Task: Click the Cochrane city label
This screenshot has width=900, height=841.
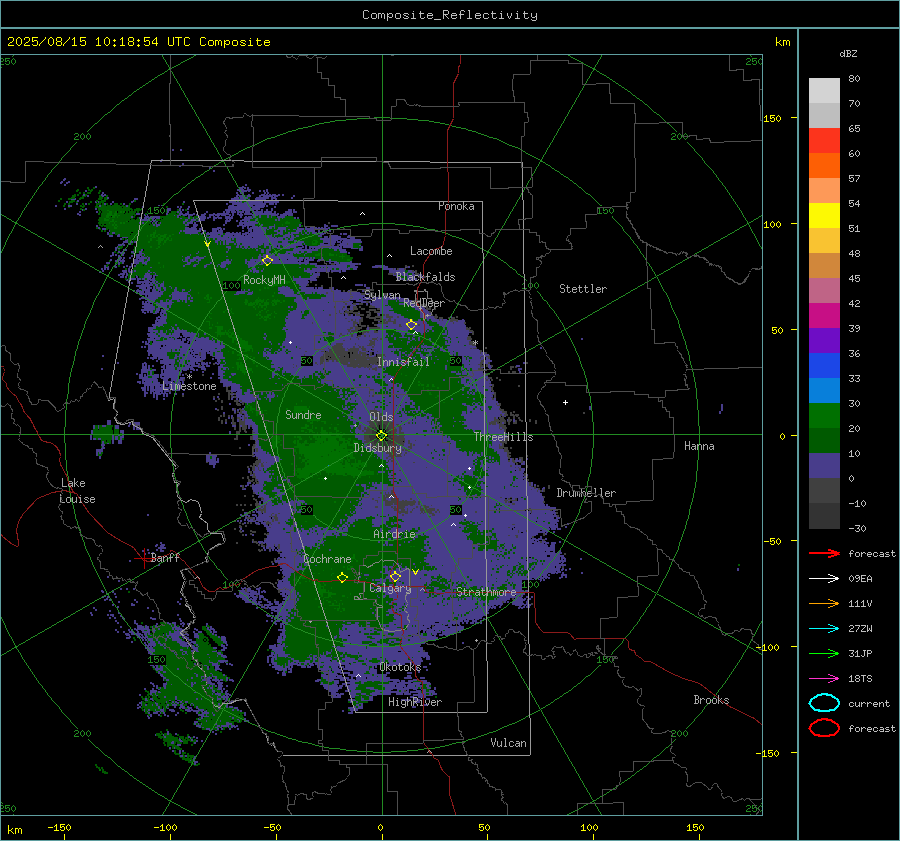Action: click(x=327, y=559)
